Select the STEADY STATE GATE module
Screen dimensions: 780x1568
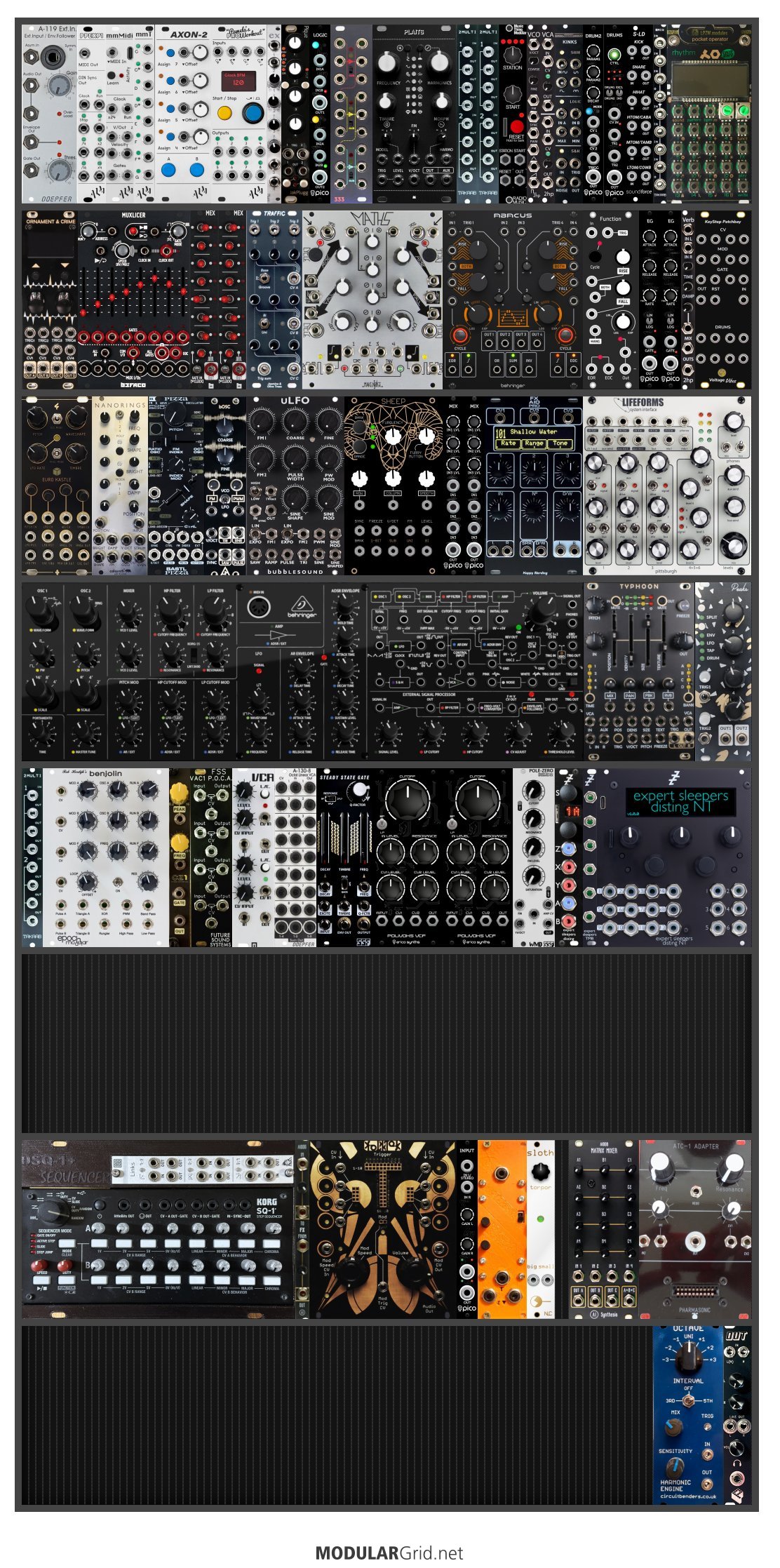[344, 858]
